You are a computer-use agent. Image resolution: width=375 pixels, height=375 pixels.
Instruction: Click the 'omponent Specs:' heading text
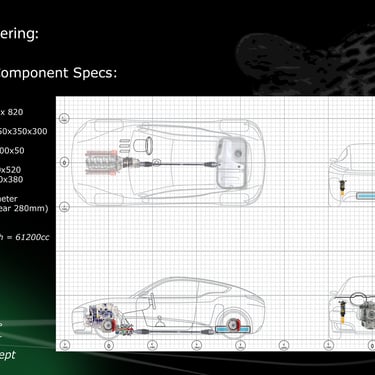point(58,73)
